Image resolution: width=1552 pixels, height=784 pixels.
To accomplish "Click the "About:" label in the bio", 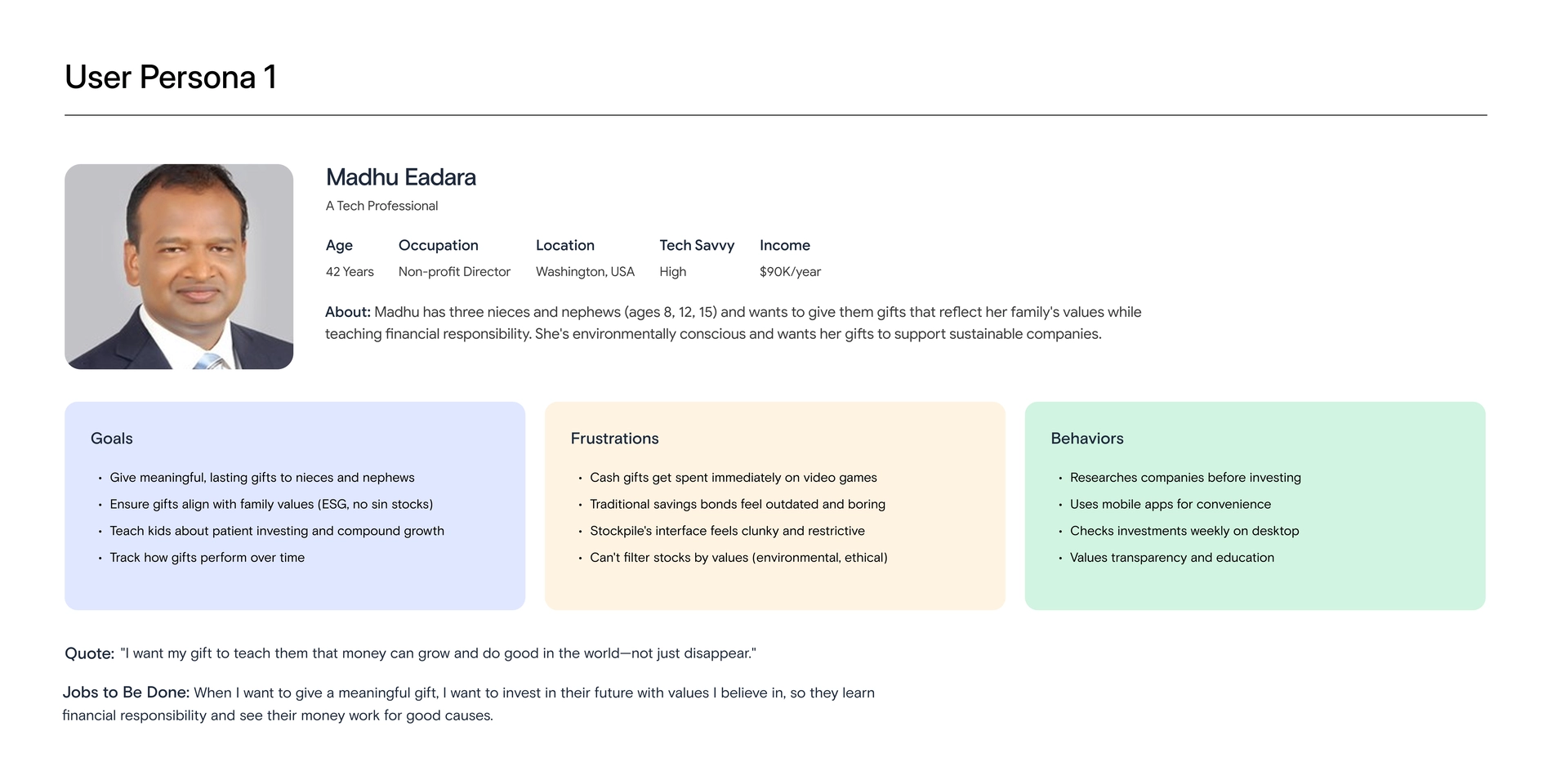I will pyautogui.click(x=348, y=312).
